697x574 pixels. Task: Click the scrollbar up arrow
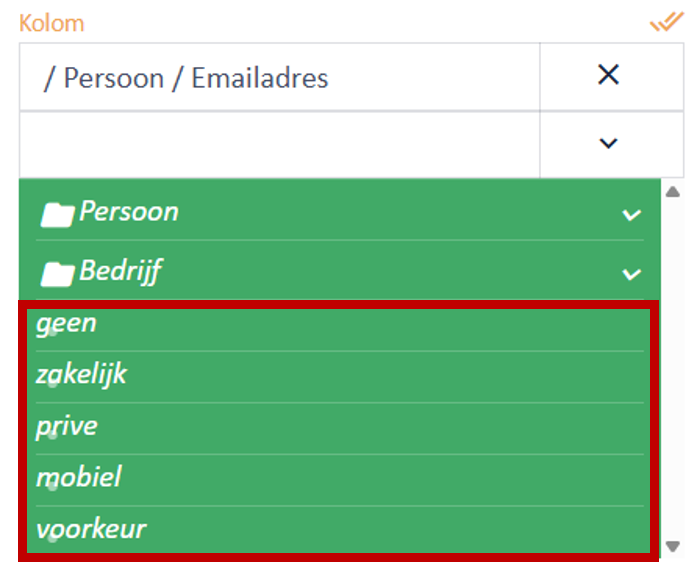coord(673,192)
